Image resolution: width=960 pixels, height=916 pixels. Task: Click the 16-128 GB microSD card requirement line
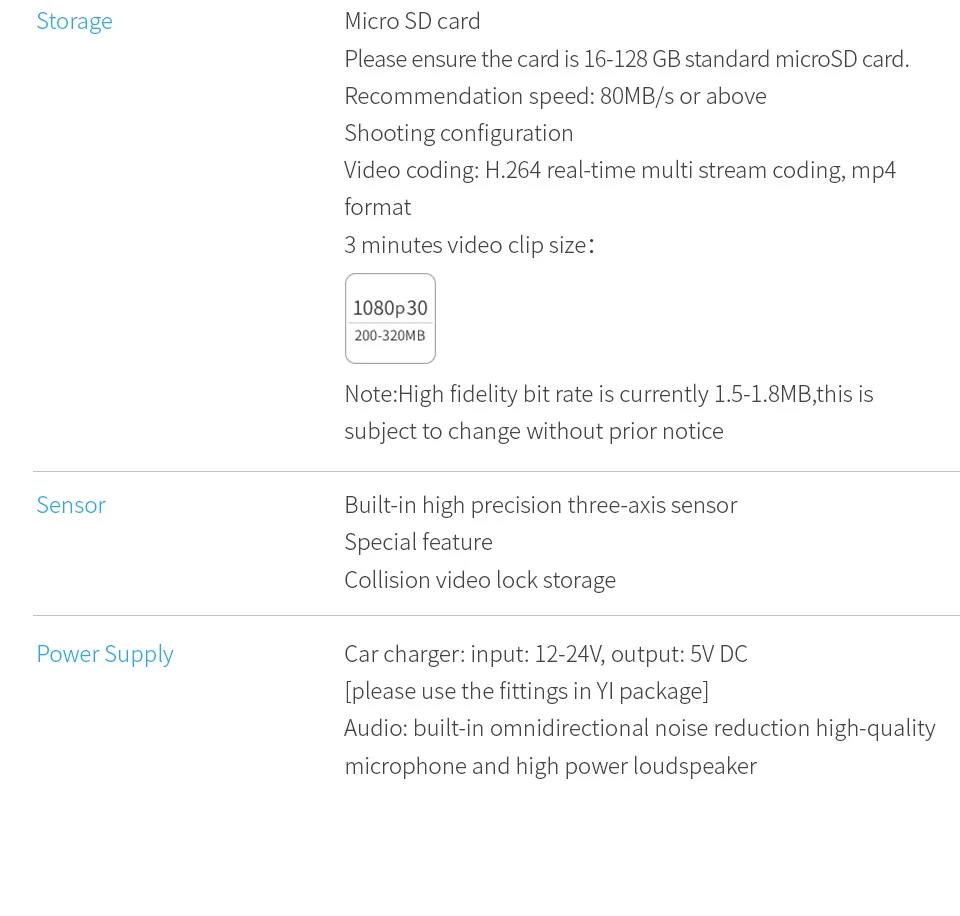(x=626, y=59)
